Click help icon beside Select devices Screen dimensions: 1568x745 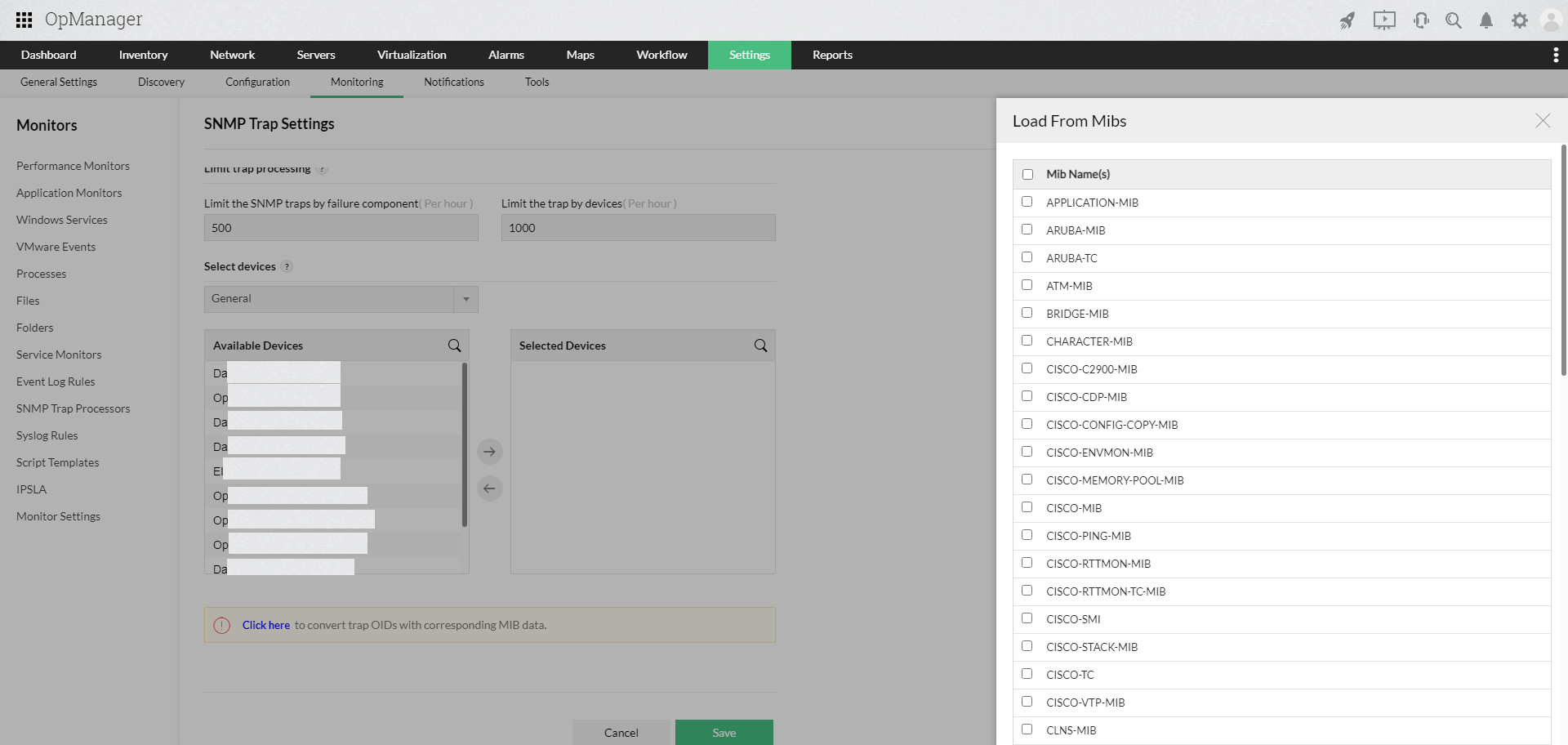(287, 266)
